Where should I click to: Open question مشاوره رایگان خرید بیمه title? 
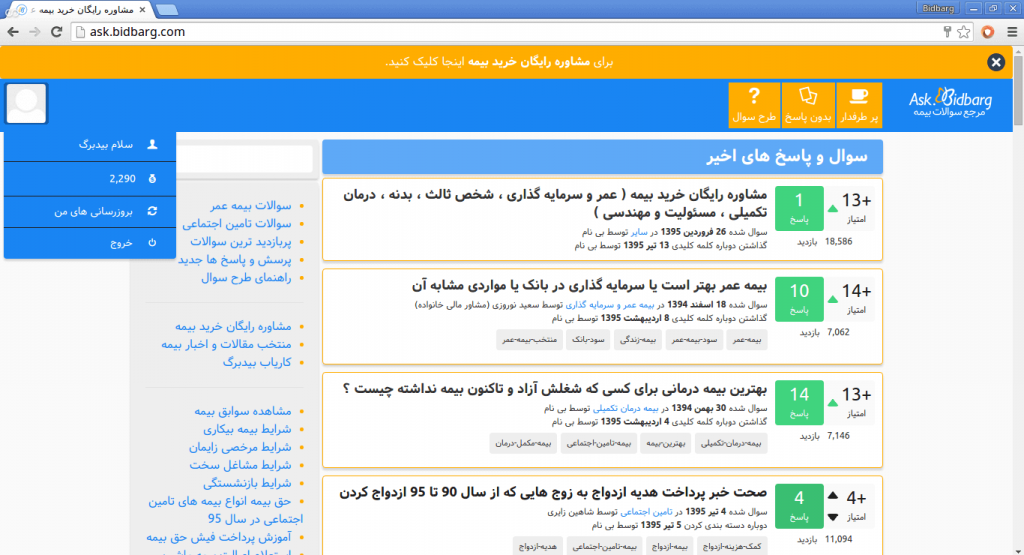tap(555, 204)
